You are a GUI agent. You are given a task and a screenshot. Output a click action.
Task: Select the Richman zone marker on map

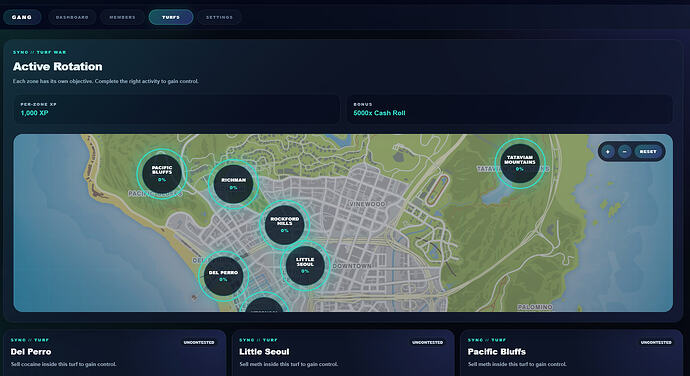tap(233, 184)
